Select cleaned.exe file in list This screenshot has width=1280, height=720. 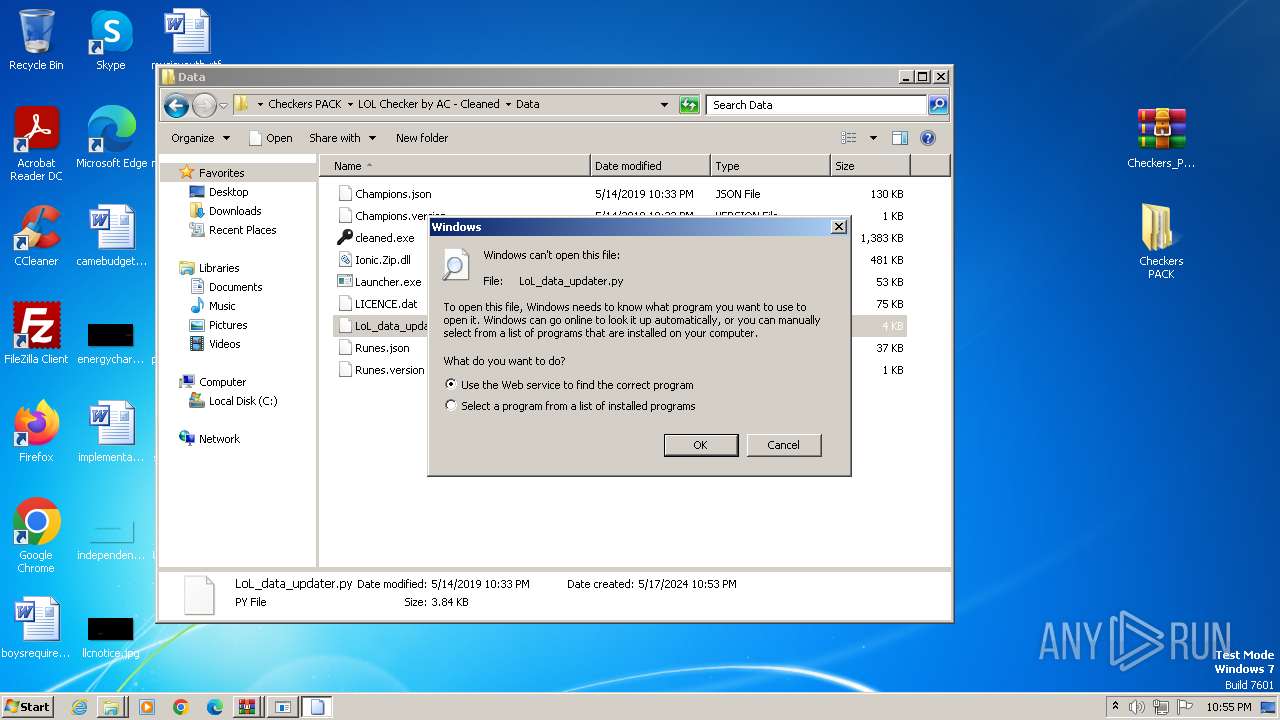pos(384,238)
